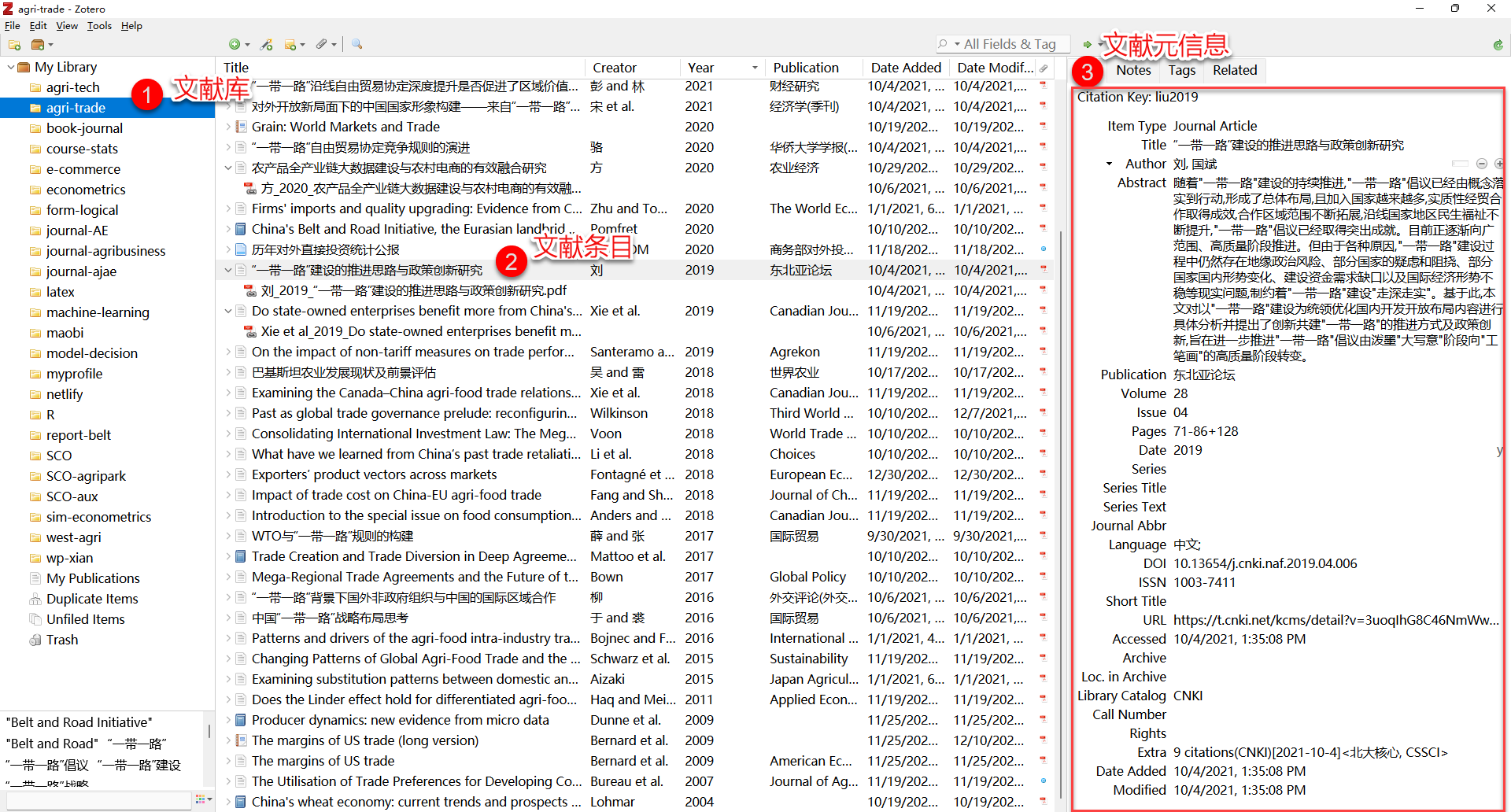Click the New Collection folder icon

tap(14, 45)
